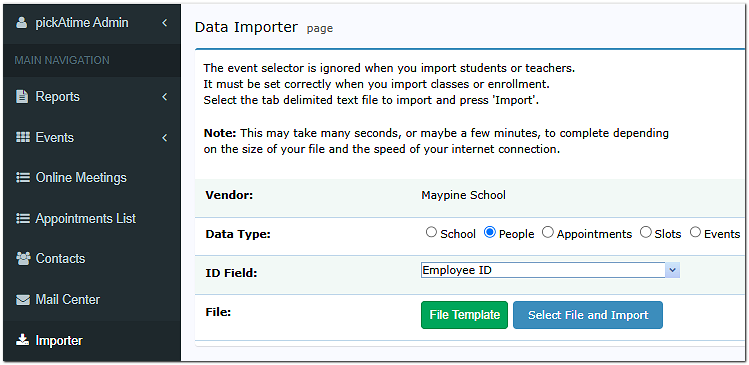The height and width of the screenshot is (365, 749).
Task: Click the MAIN NAVIGATION header text
Action: pyautogui.click(x=62, y=60)
